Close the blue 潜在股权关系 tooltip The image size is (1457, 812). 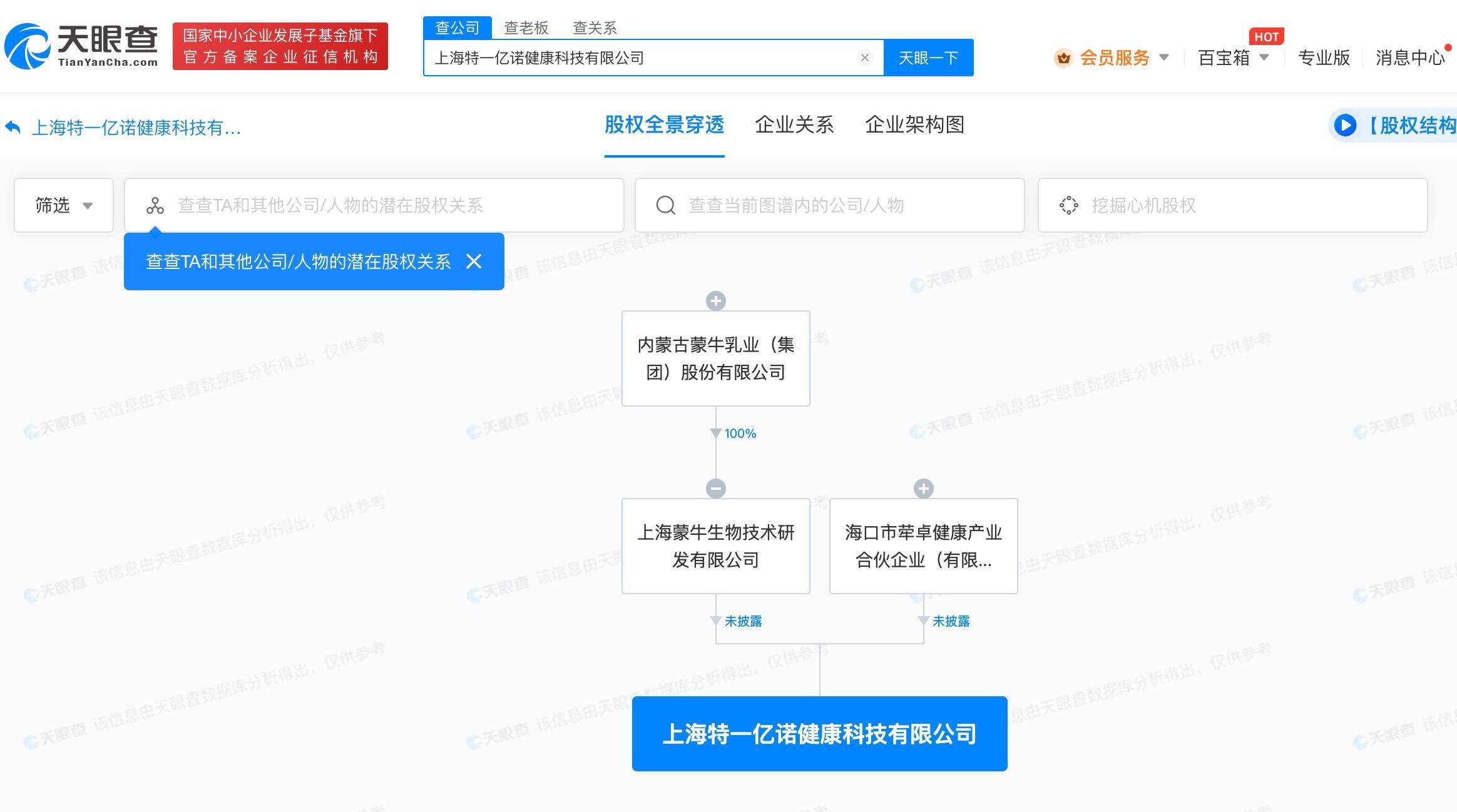coord(474,261)
